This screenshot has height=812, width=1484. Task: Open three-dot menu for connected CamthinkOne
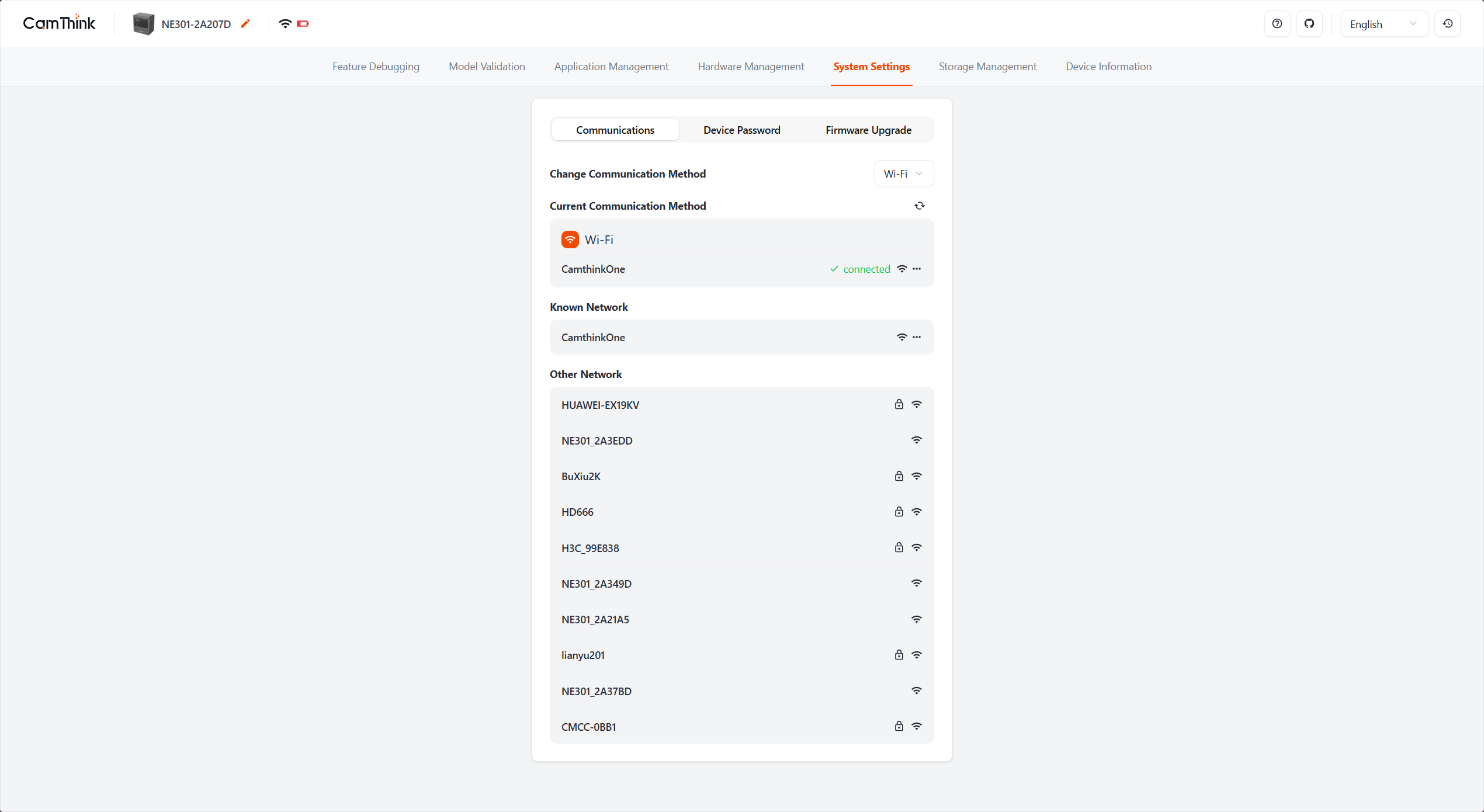917,269
